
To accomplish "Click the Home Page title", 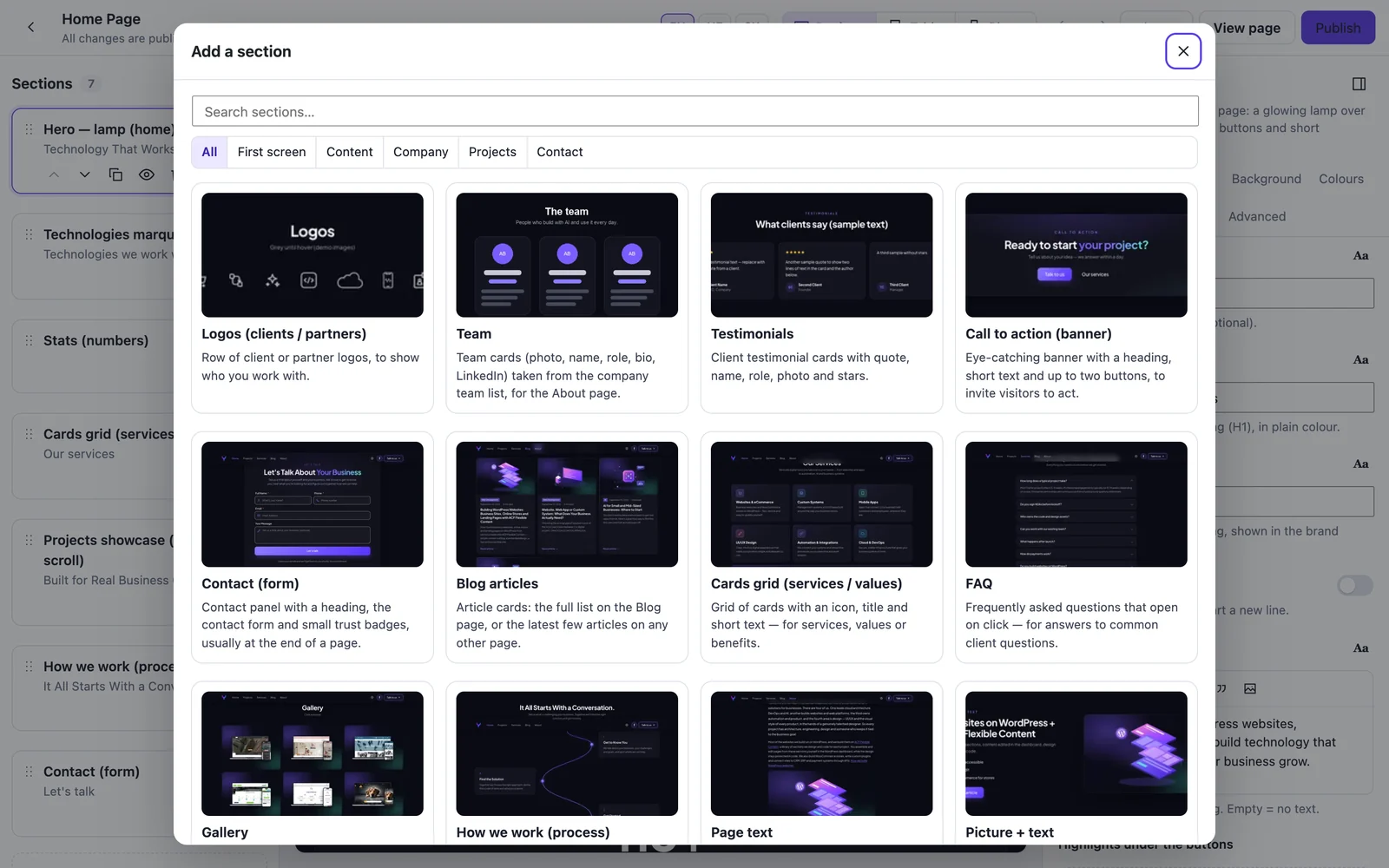I will click(101, 19).
